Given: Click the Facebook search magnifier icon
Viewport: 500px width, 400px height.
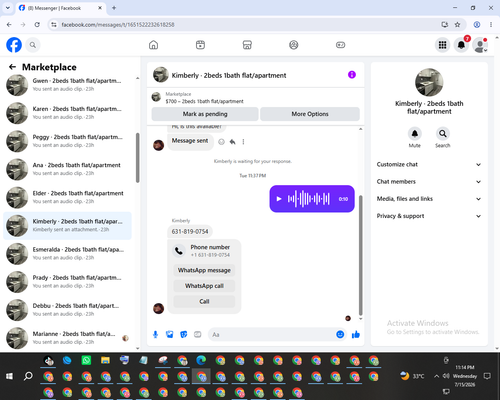Looking at the screenshot, I should (33, 45).
